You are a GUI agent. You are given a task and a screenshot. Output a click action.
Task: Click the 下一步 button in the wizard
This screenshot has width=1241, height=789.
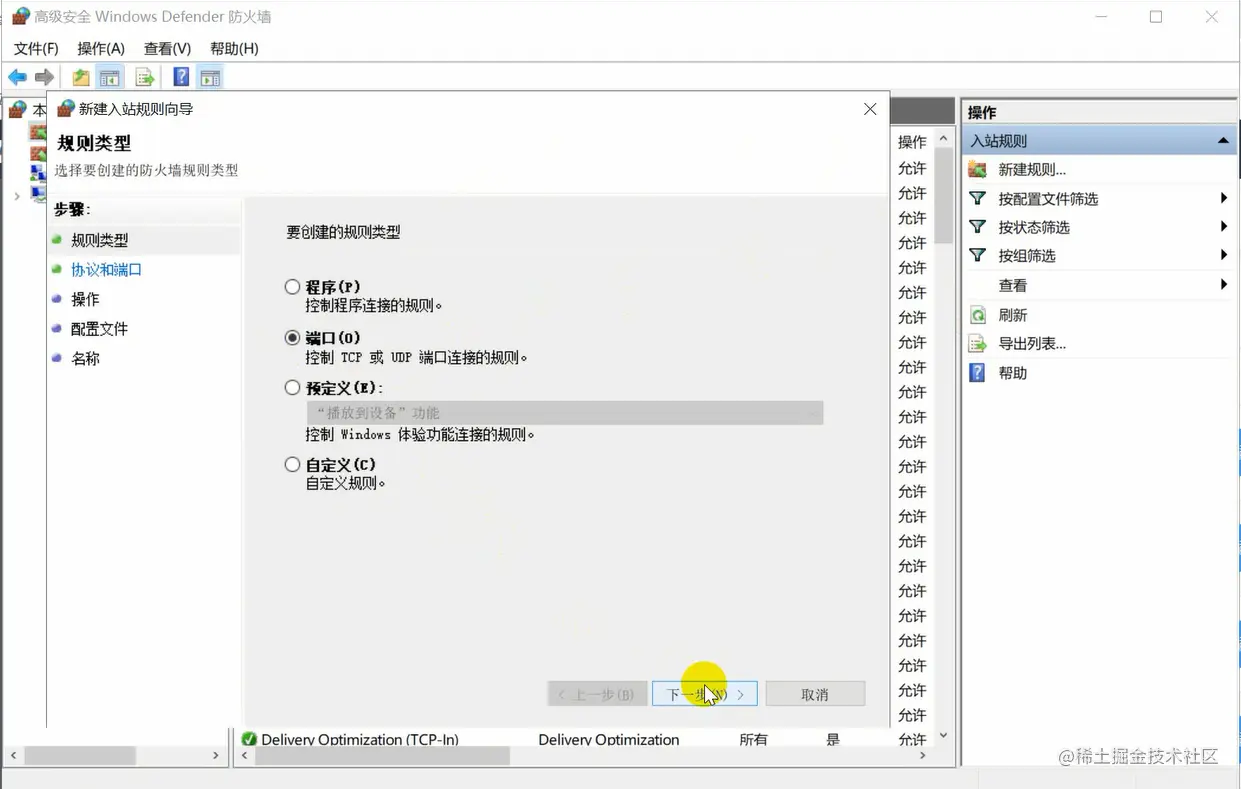click(x=705, y=694)
